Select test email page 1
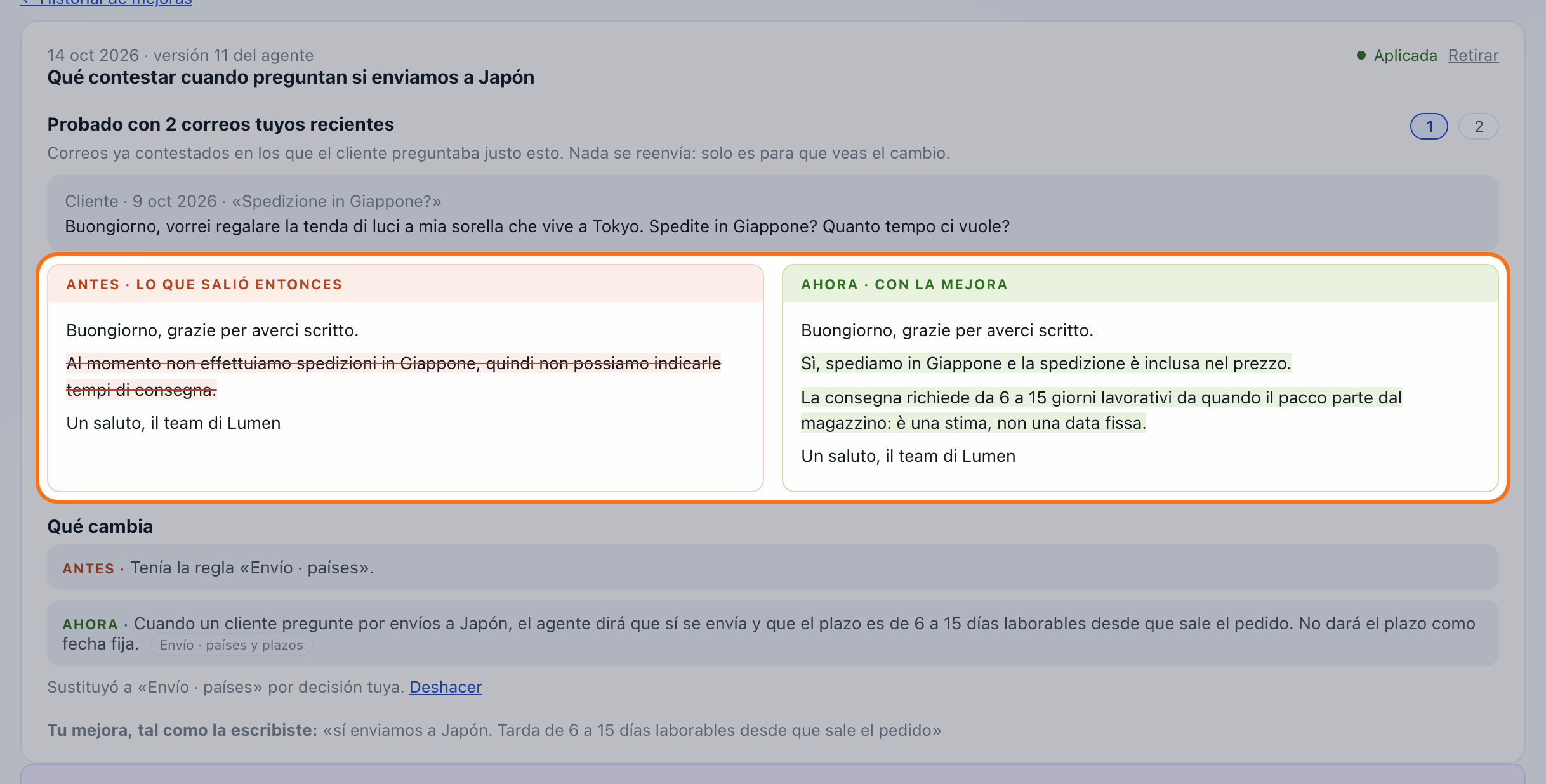 point(1429,126)
